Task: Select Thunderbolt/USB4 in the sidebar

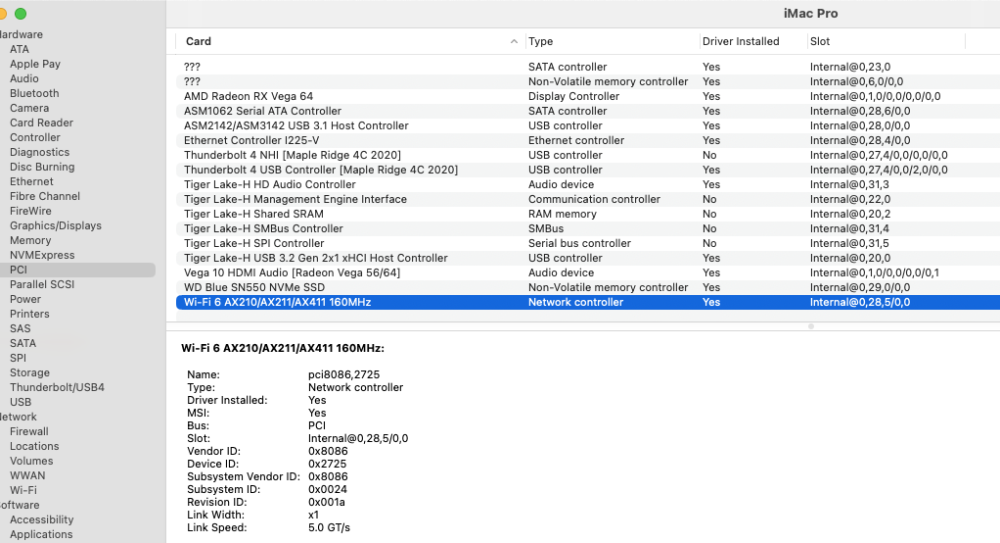Action: (x=57, y=387)
